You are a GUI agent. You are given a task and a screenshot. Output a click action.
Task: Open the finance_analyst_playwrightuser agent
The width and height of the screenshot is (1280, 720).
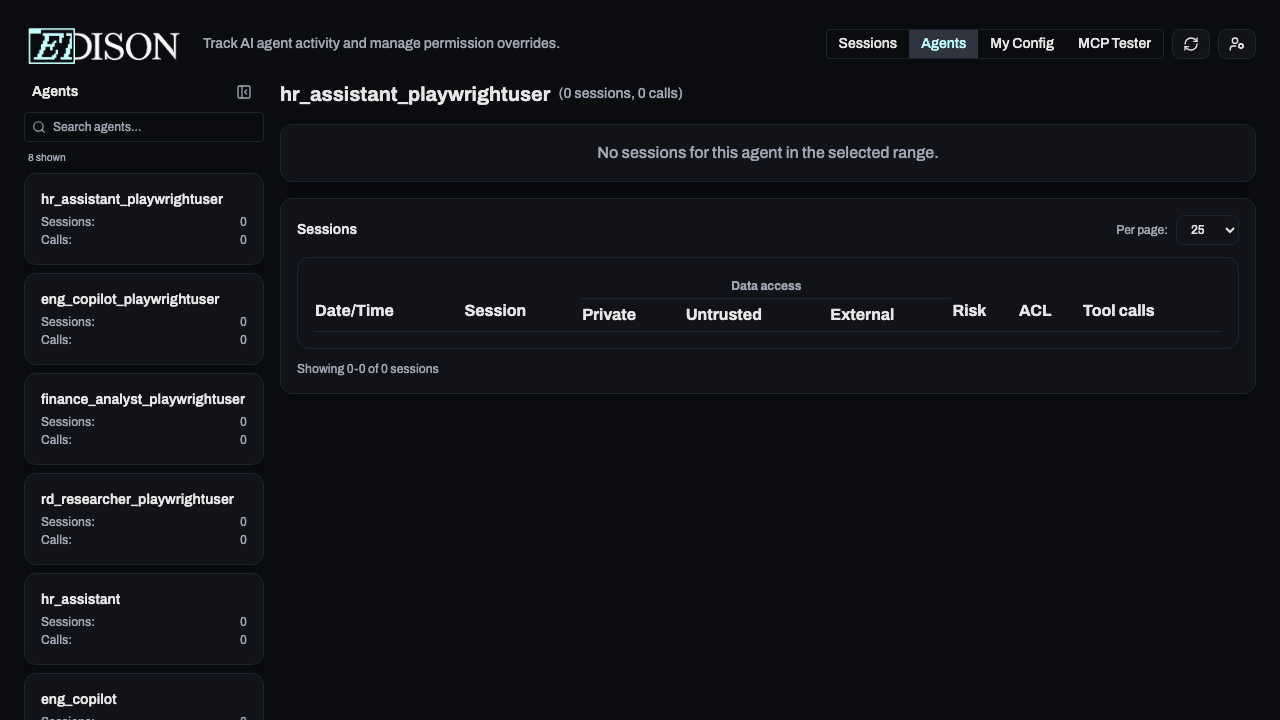click(x=144, y=418)
